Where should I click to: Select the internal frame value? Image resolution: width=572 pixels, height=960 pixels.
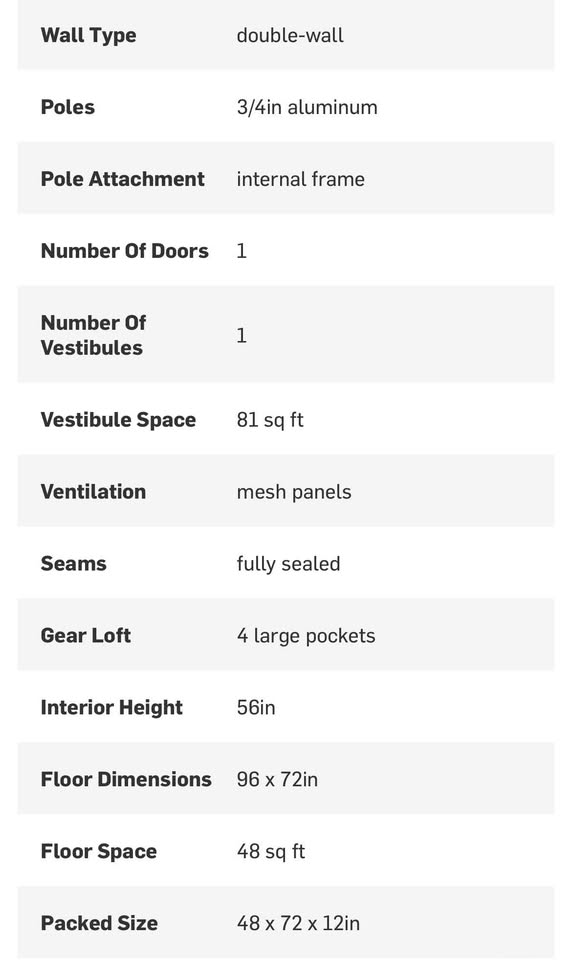300,179
